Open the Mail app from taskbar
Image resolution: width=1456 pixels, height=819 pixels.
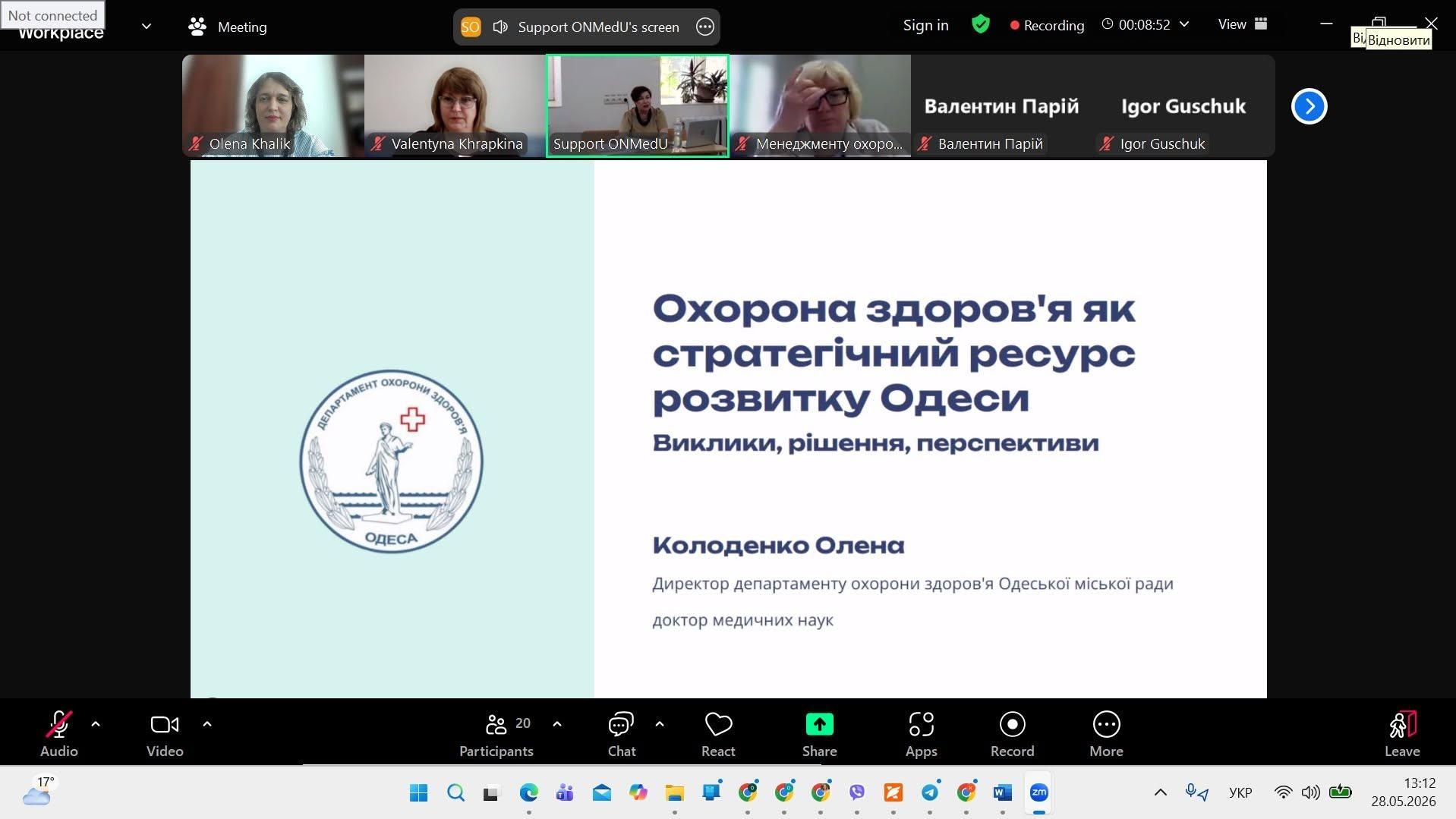pos(601,792)
